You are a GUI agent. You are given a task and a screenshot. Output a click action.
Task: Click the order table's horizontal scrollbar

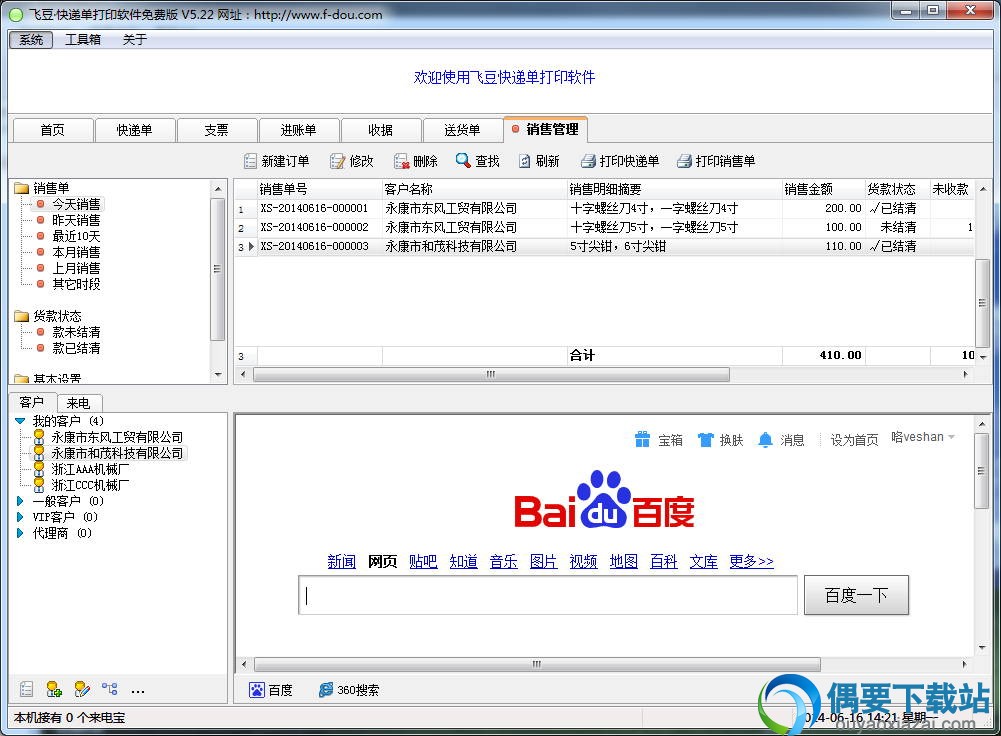(492, 375)
